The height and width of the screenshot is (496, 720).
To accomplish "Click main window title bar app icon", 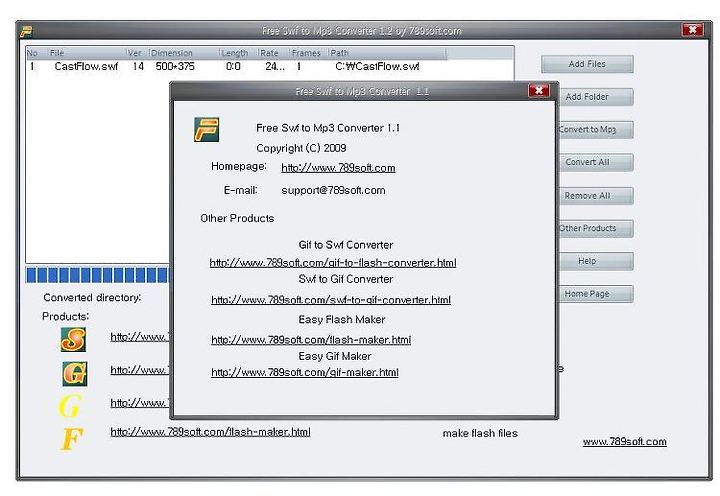I will point(26,31).
